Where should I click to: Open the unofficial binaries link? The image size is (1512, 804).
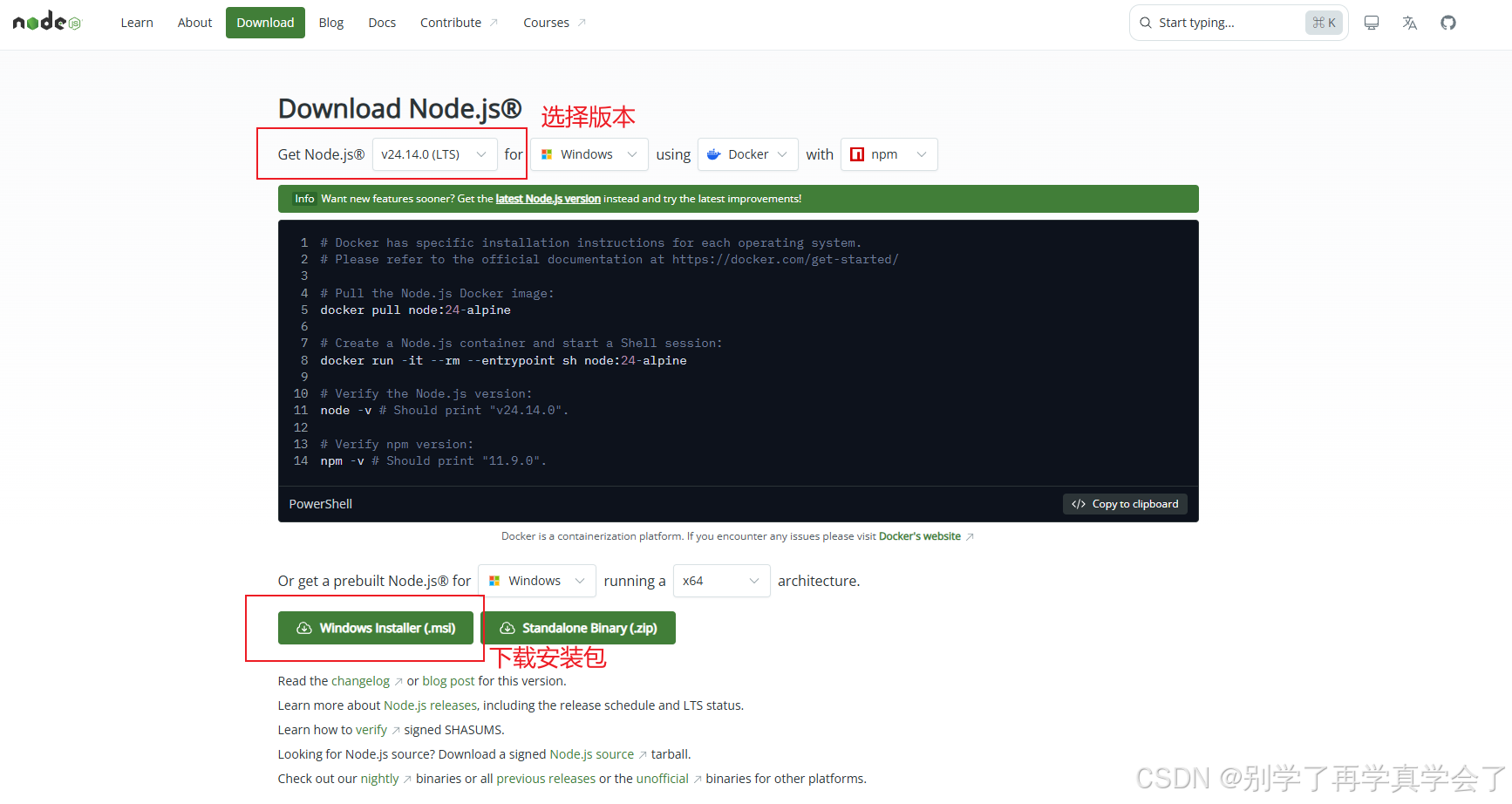pyautogui.click(x=663, y=779)
